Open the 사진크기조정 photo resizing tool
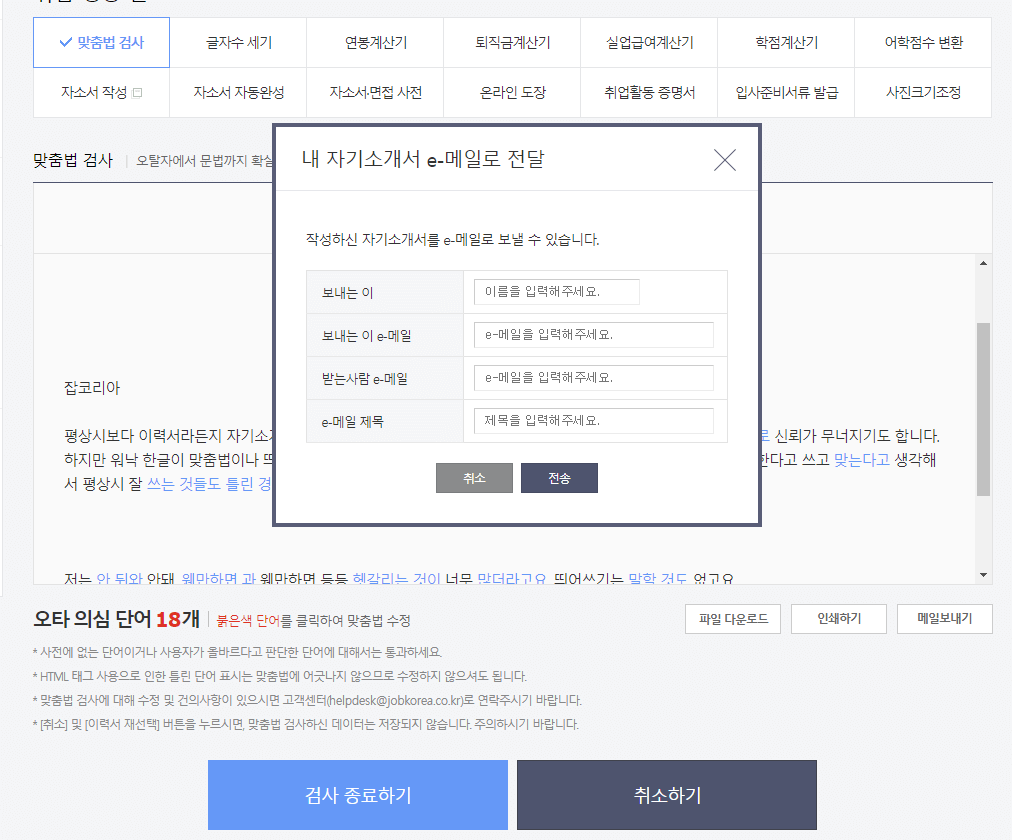 [922, 92]
